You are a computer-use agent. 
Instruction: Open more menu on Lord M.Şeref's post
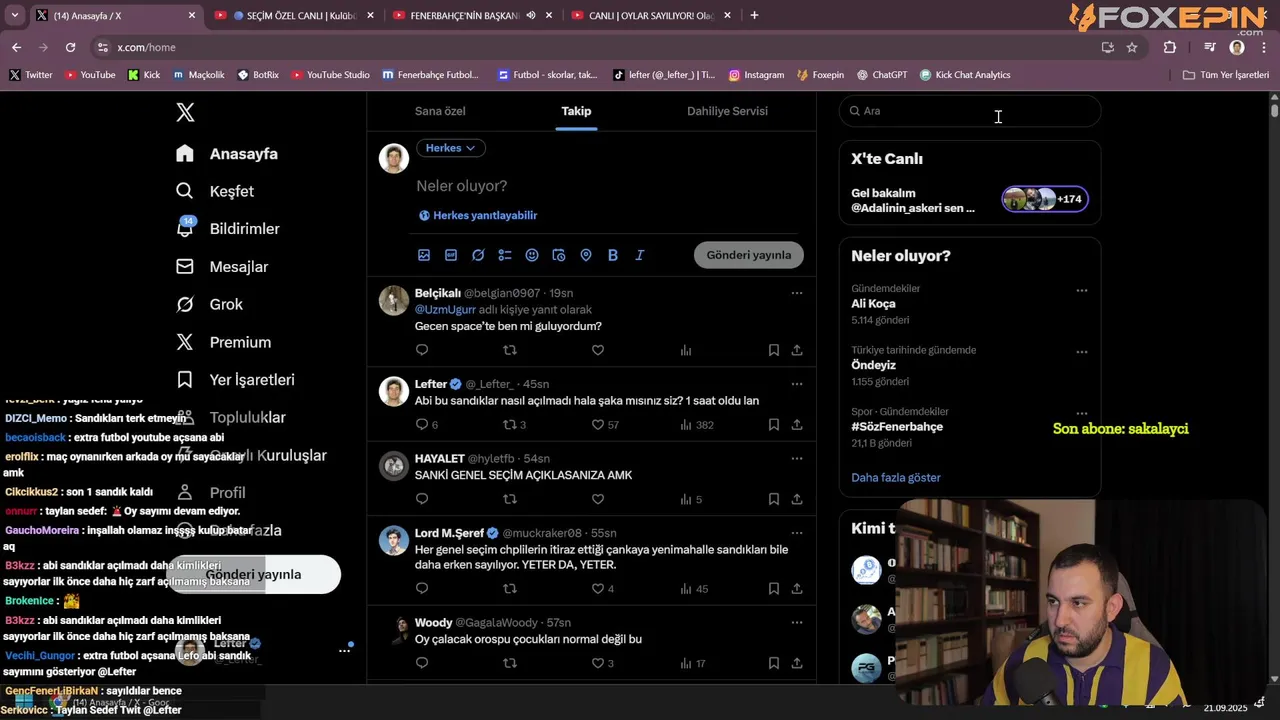click(x=797, y=533)
